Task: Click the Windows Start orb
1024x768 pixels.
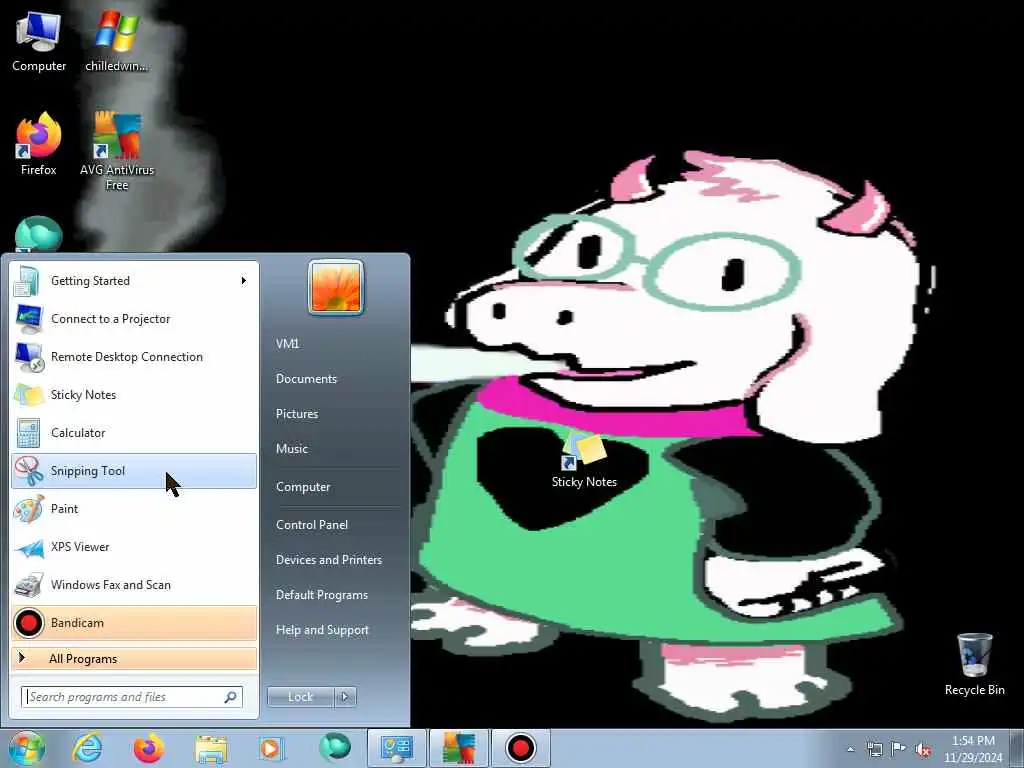Action: (27, 748)
